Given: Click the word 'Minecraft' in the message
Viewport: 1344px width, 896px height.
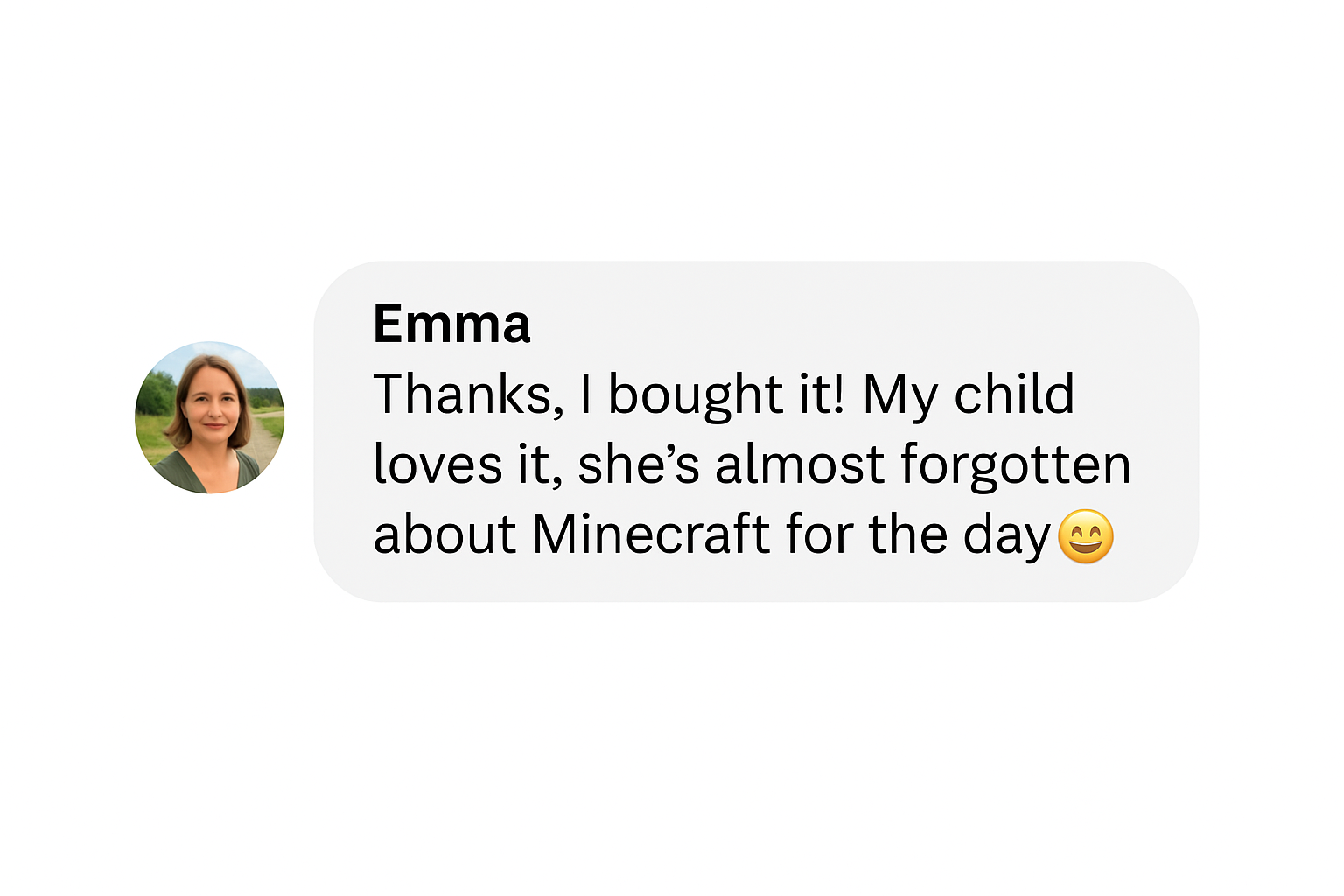Looking at the screenshot, I should click(x=651, y=534).
